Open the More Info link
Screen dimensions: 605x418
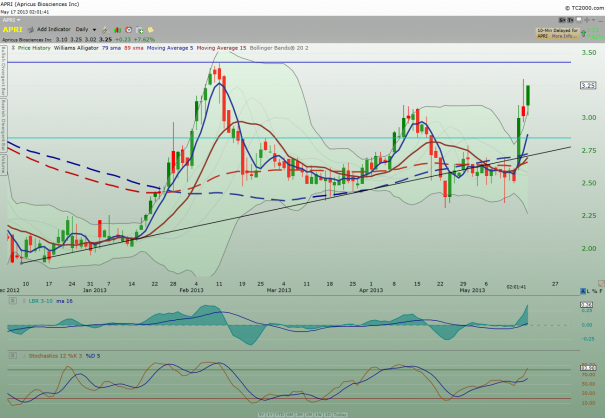[x=564, y=36]
